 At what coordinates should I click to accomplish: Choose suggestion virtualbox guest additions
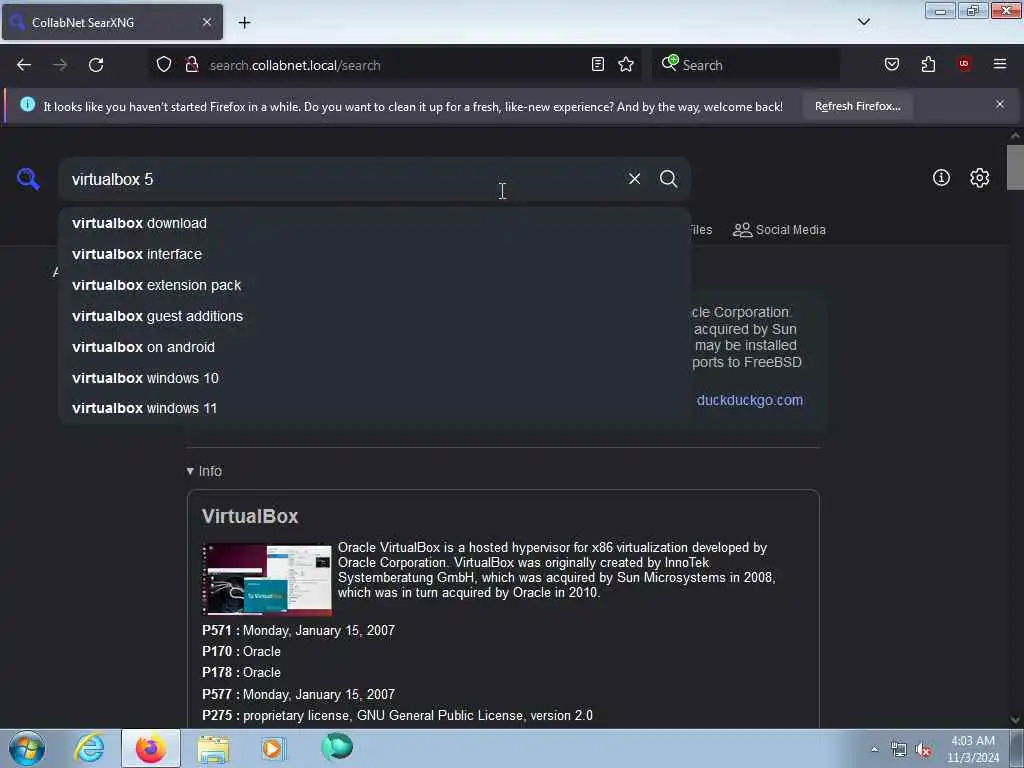pyautogui.click(x=374, y=316)
